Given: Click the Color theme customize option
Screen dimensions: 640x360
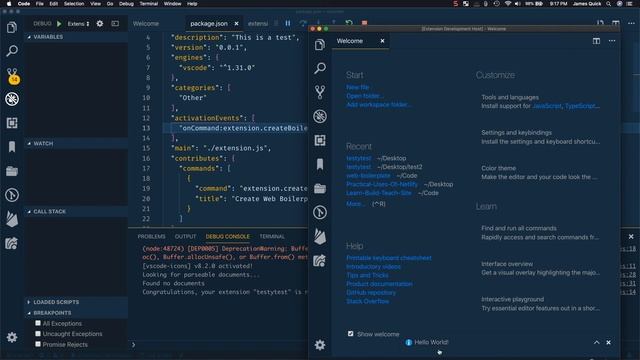Looking at the screenshot, I should [x=540, y=173].
